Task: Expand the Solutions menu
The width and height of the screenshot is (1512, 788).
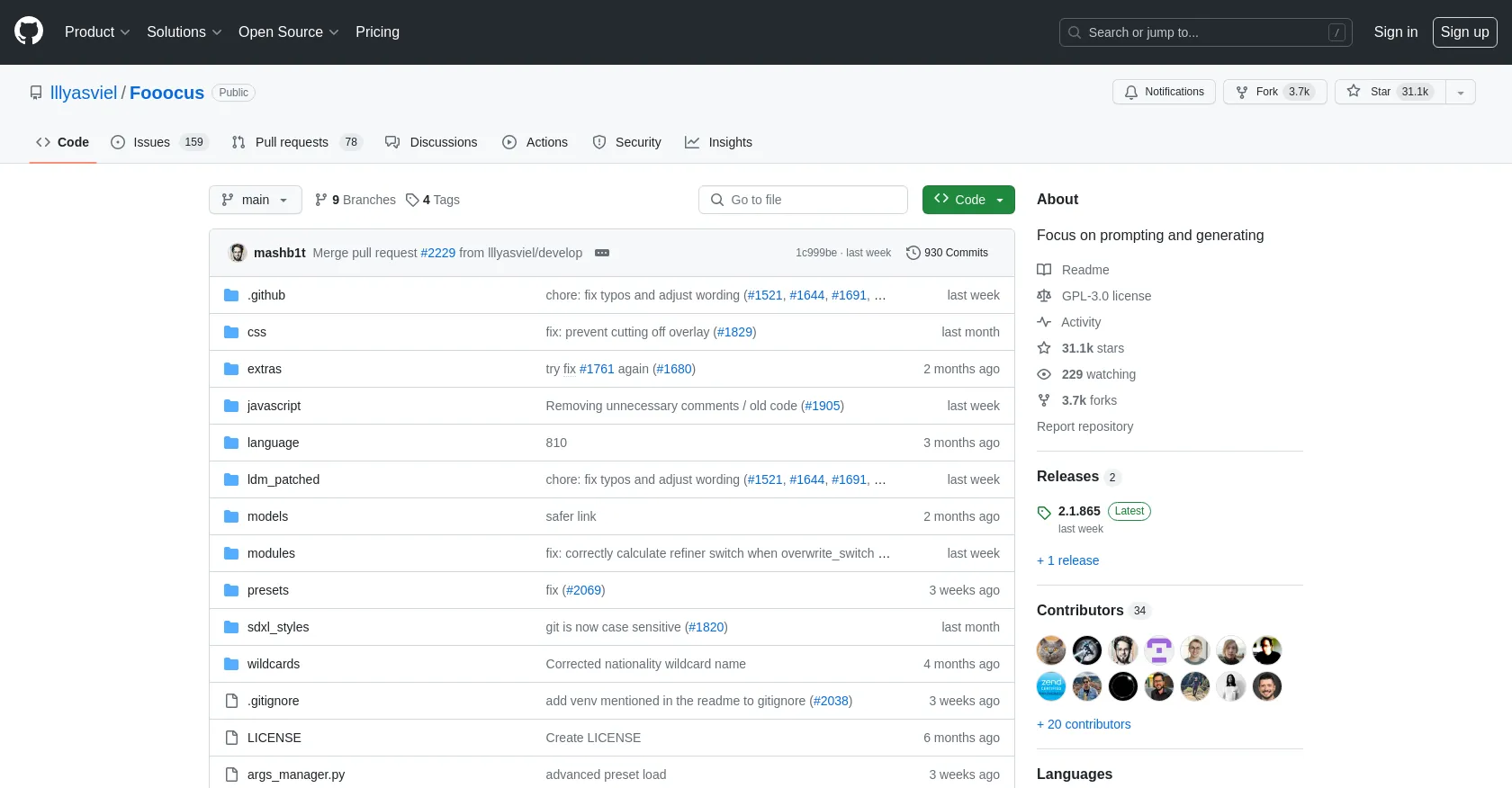Action: (x=184, y=32)
